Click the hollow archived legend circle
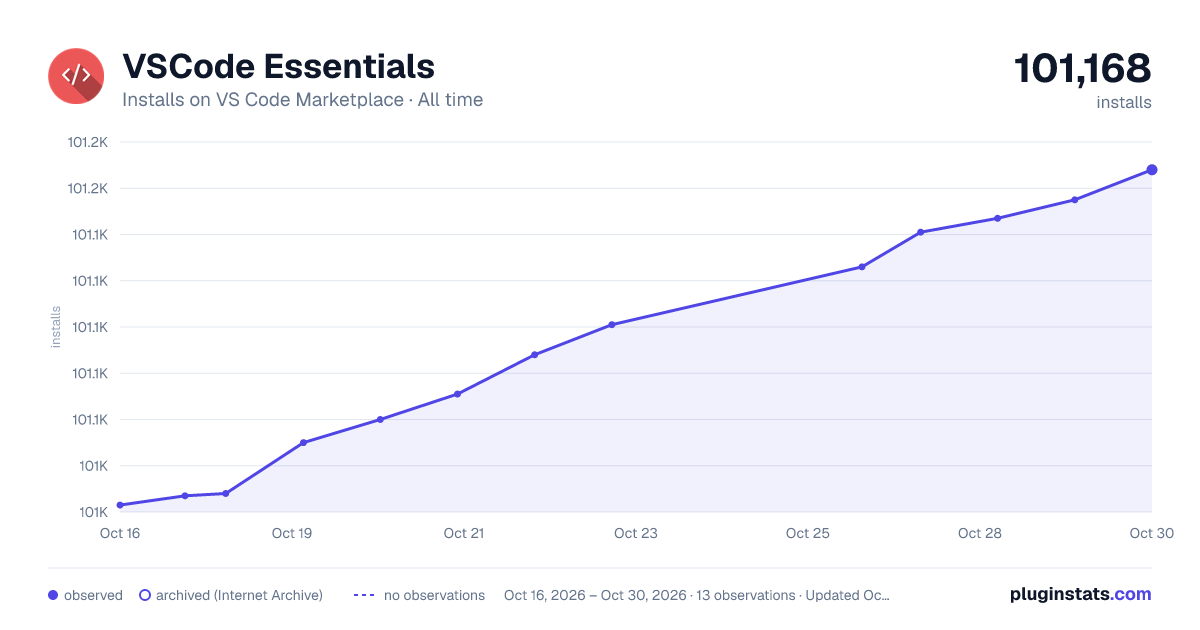1200x630 pixels. pos(145,595)
